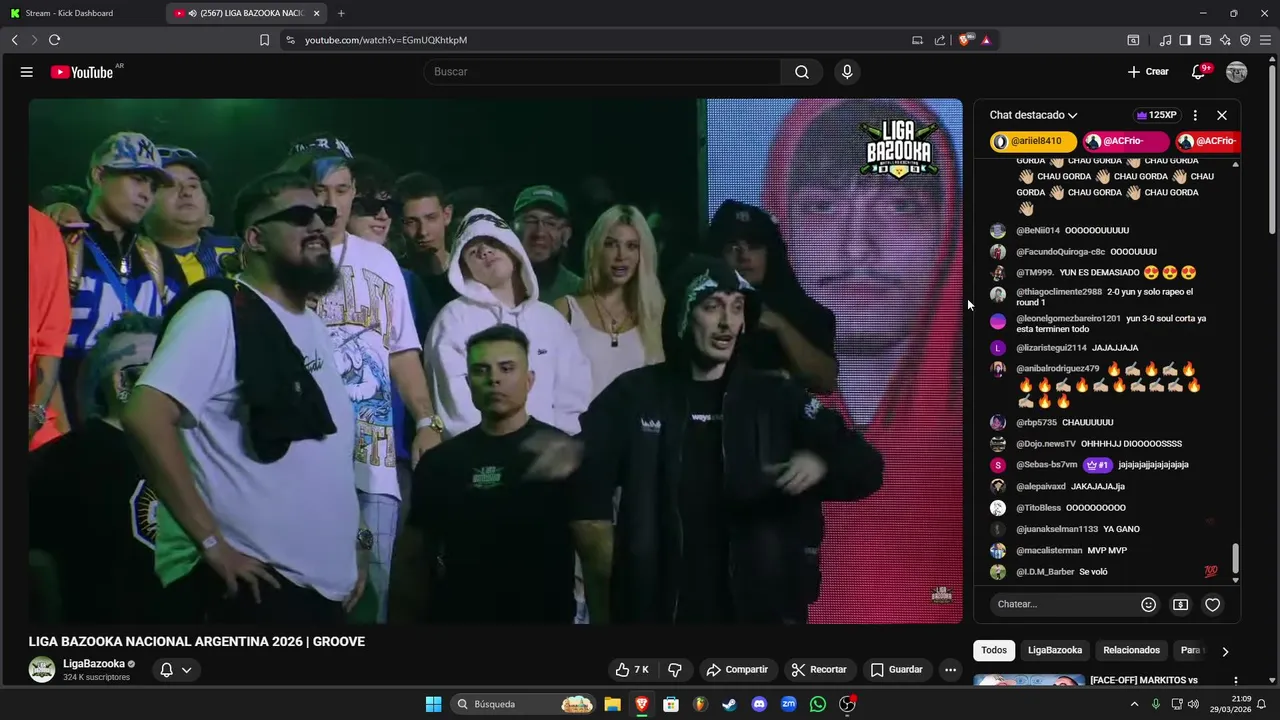The width and height of the screenshot is (1280, 720).
Task: Click the Guardar button
Action: point(896,670)
